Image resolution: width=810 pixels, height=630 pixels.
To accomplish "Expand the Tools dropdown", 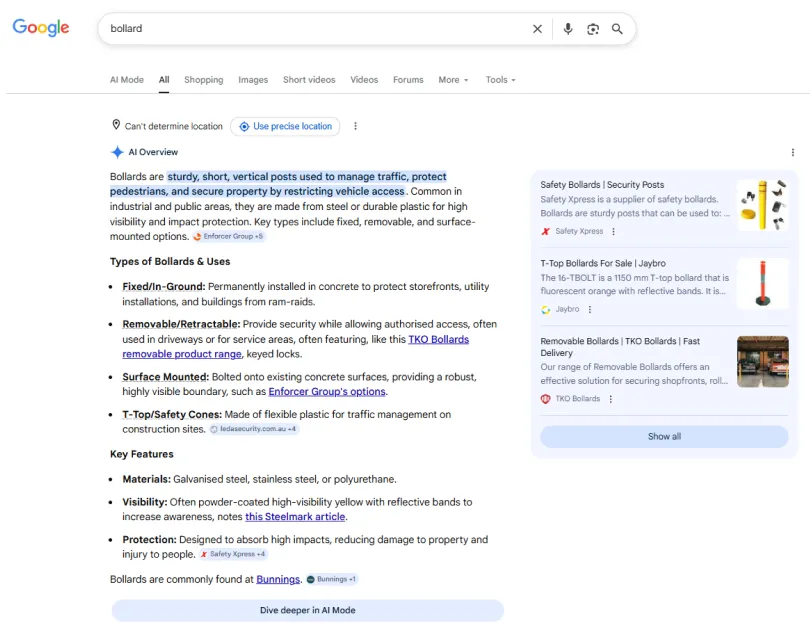I will [x=500, y=80].
